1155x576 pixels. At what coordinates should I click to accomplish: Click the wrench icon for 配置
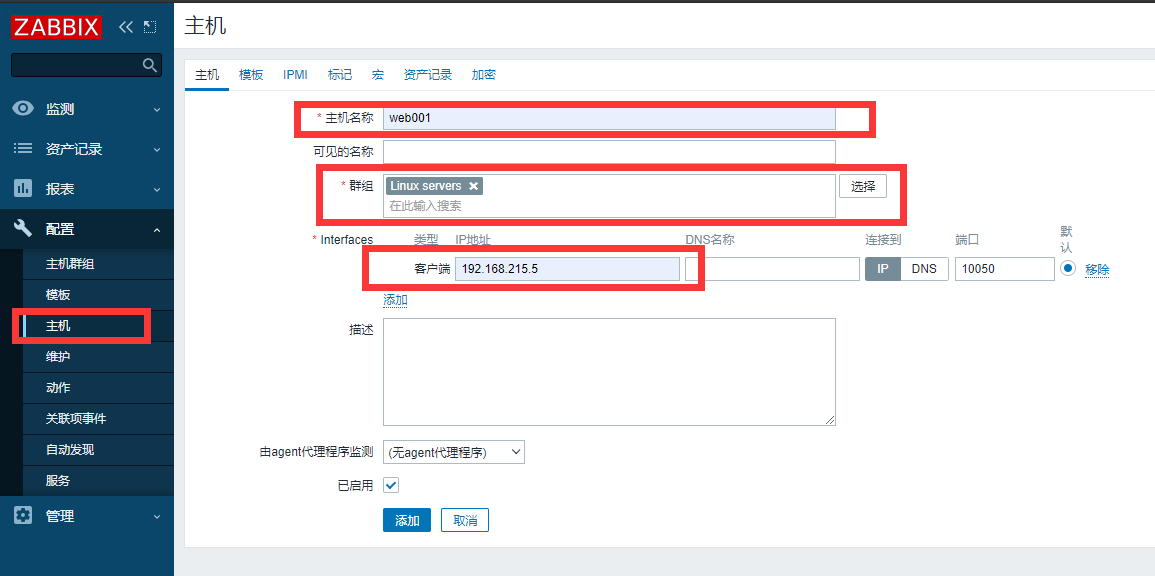[24, 229]
